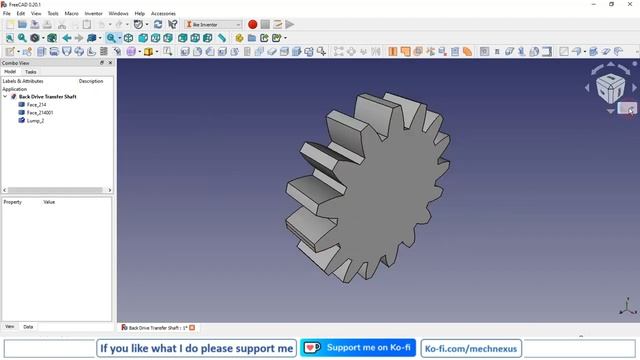
Task: Set front view cube icon
Action: (x=143, y=38)
